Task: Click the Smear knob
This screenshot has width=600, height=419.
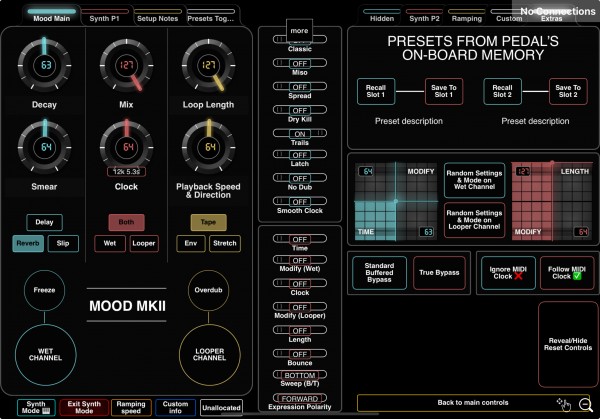Action: pos(44,147)
